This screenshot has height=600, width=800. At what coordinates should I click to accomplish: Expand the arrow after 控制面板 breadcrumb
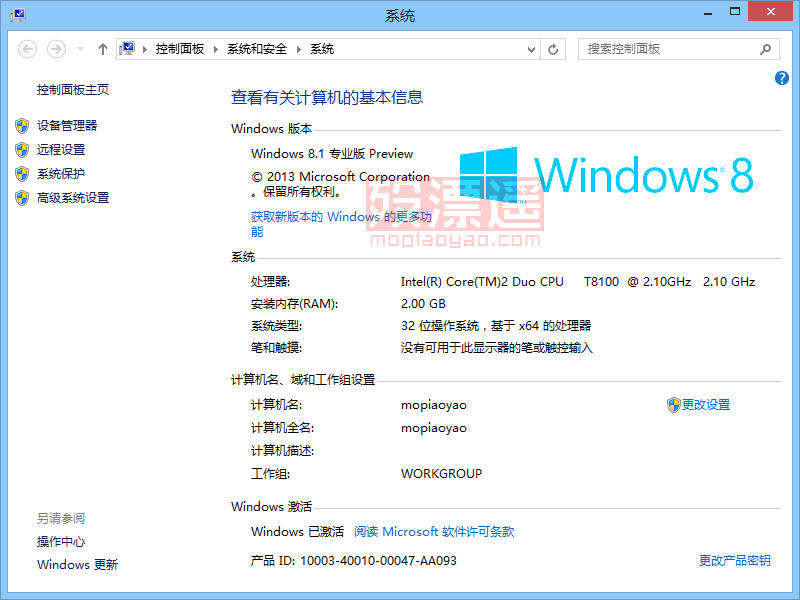click(216, 49)
